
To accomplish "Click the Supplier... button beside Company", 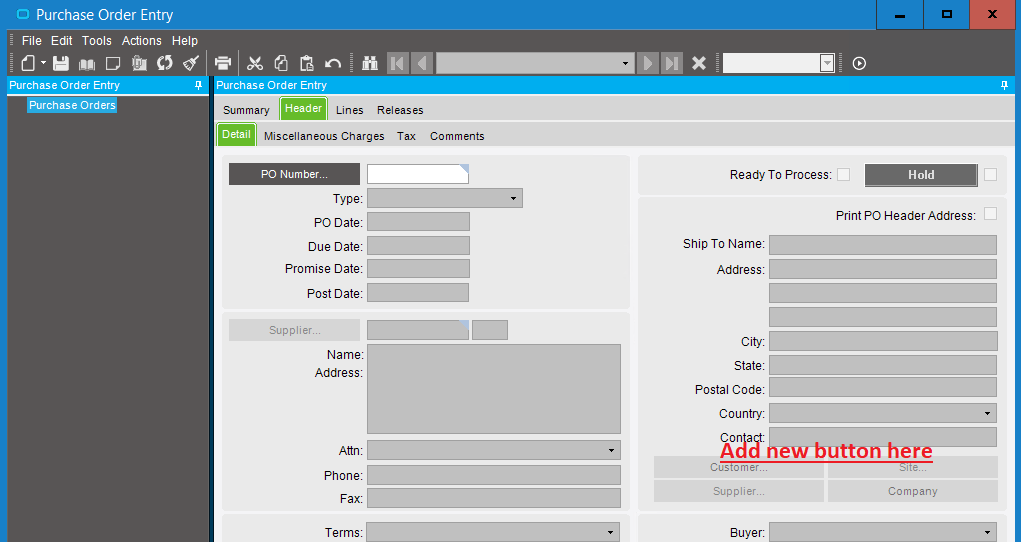I will pyautogui.click(x=739, y=491).
